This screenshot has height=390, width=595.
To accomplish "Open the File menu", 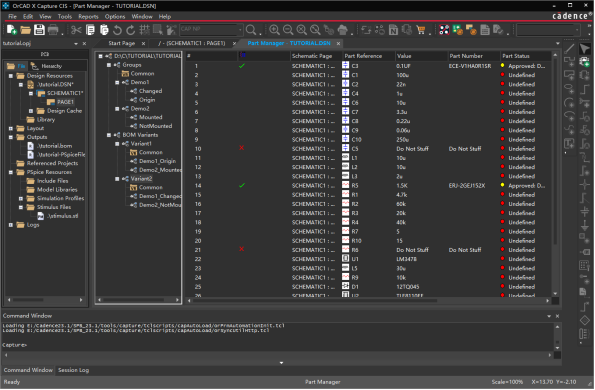I will (13, 16).
